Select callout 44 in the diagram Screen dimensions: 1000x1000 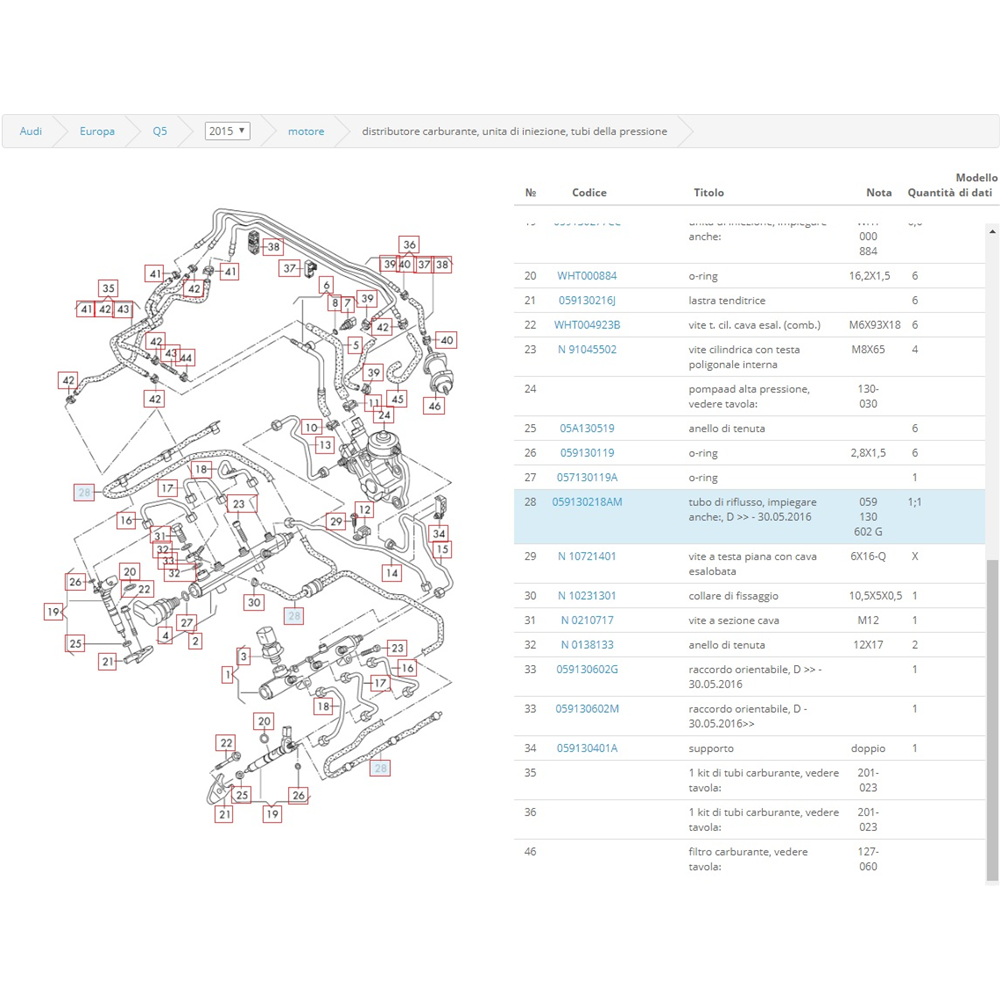(x=186, y=358)
